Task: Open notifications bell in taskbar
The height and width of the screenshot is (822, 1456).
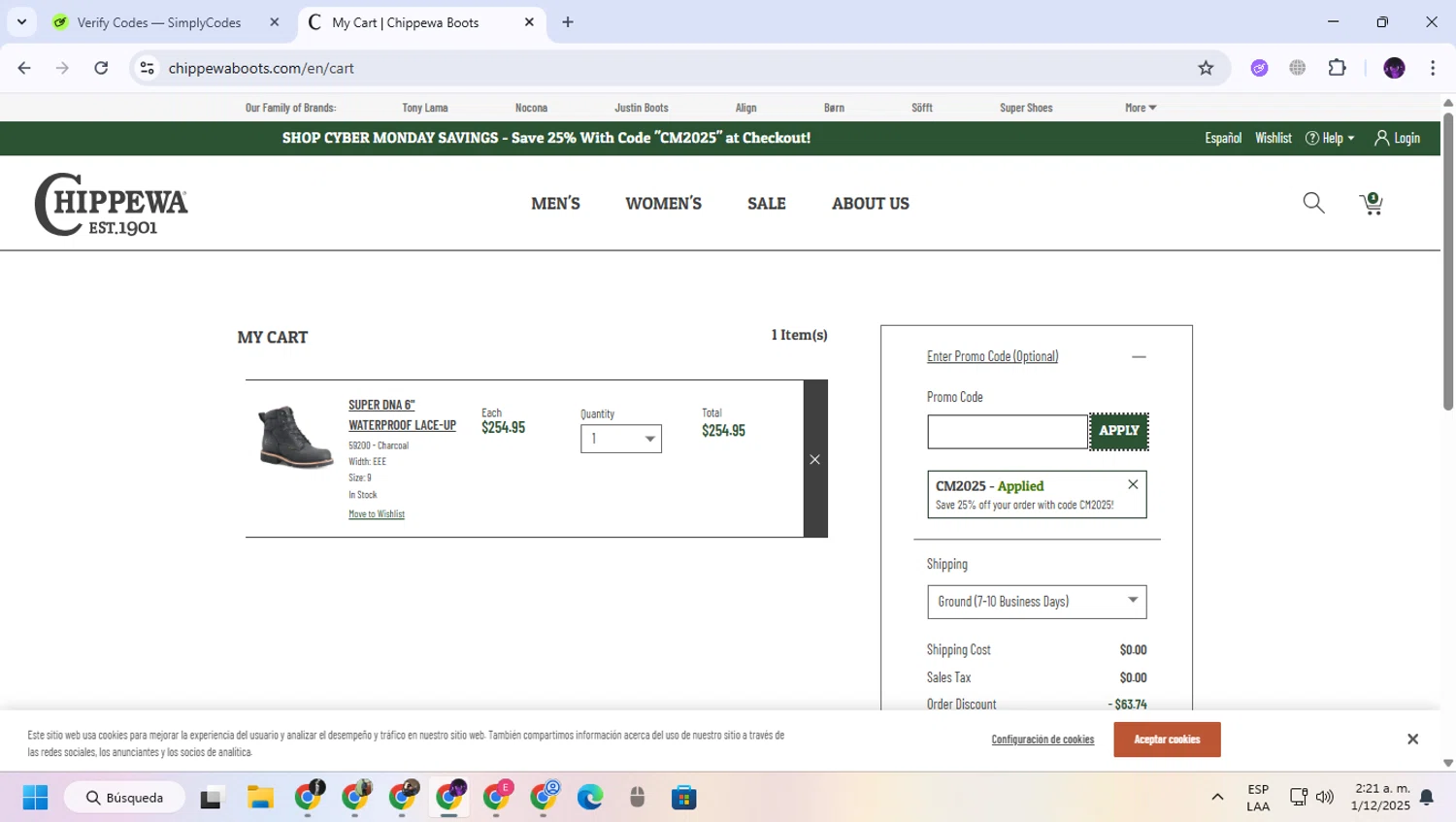Action: point(1427,798)
